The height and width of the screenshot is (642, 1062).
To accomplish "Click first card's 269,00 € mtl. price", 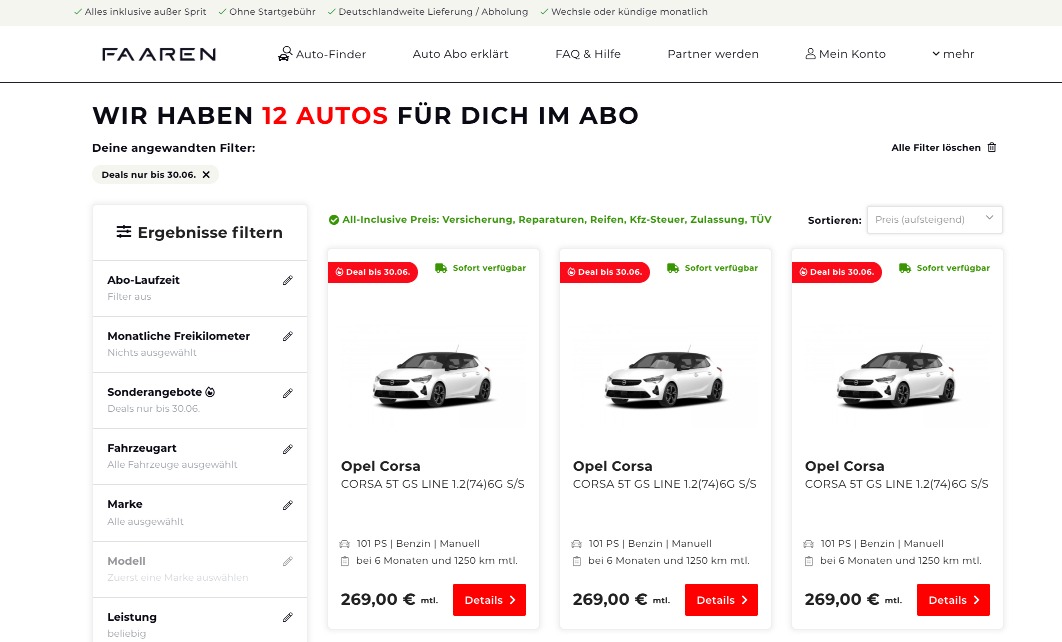I will click(x=389, y=599).
